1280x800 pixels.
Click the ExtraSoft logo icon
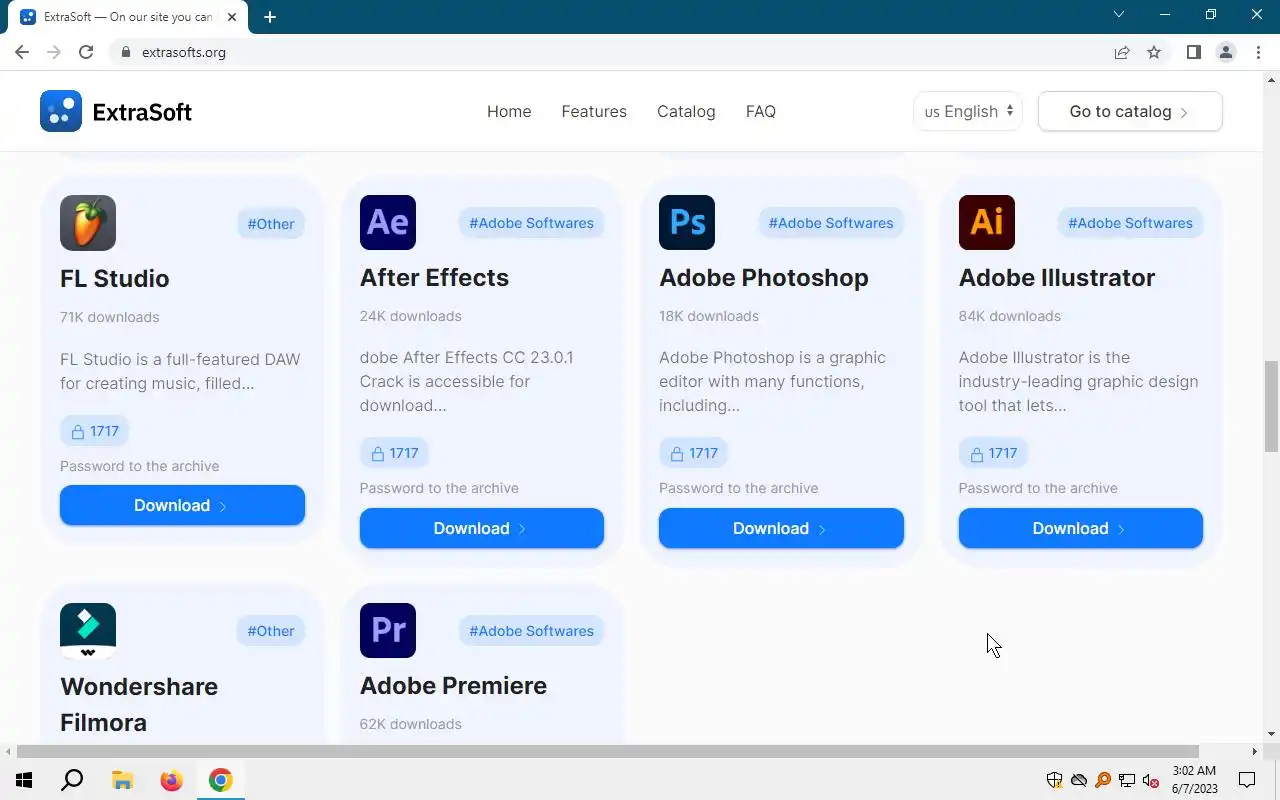tap(61, 111)
